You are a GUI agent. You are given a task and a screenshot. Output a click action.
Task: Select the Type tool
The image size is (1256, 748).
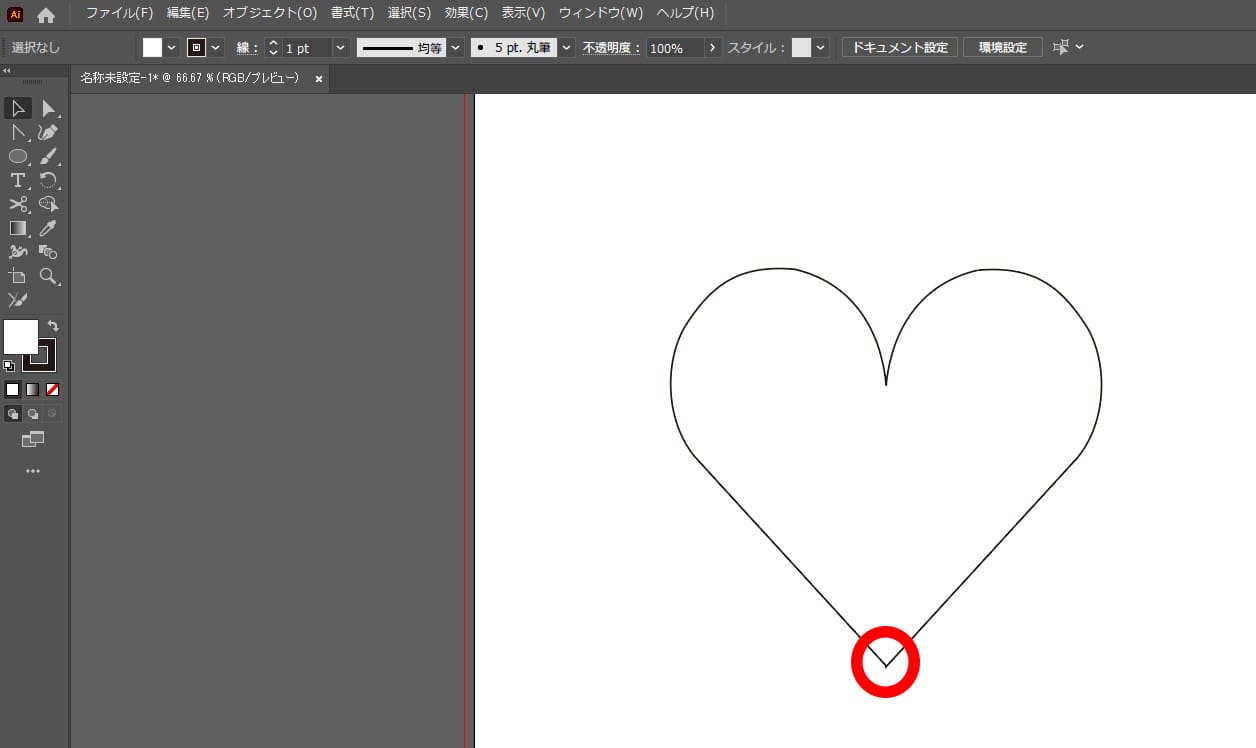point(17,180)
